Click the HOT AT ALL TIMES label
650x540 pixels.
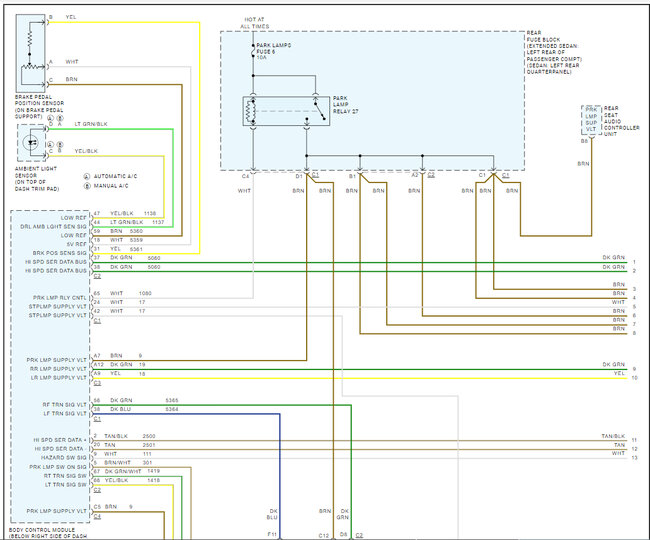coord(255,22)
